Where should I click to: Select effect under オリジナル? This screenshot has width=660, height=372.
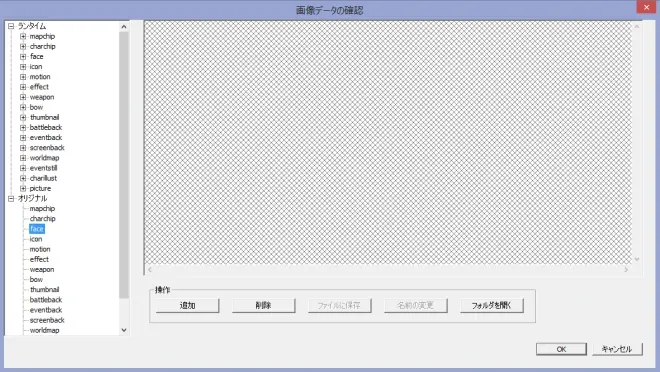coord(39,259)
